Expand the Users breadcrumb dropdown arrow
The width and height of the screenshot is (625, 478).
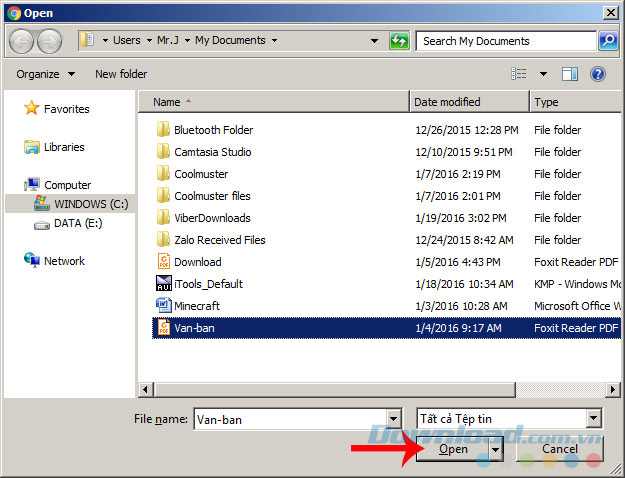coord(149,41)
